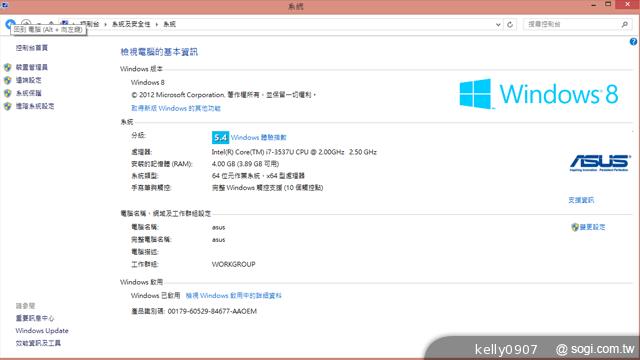The height and width of the screenshot is (360, 640).
Task: Maximize the System window
Action: click(x=608, y=5)
